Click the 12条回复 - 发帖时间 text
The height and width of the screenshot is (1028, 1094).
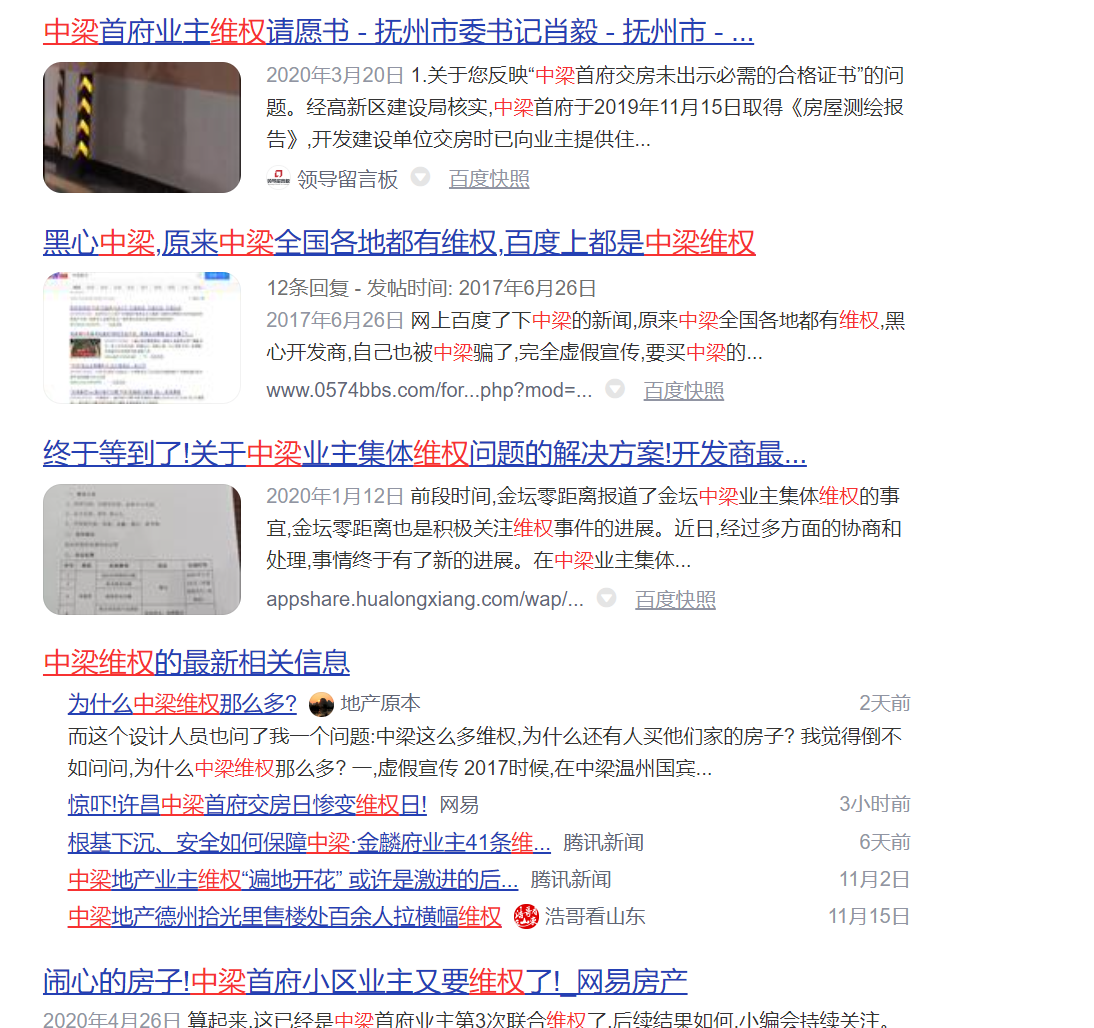[x=431, y=288]
